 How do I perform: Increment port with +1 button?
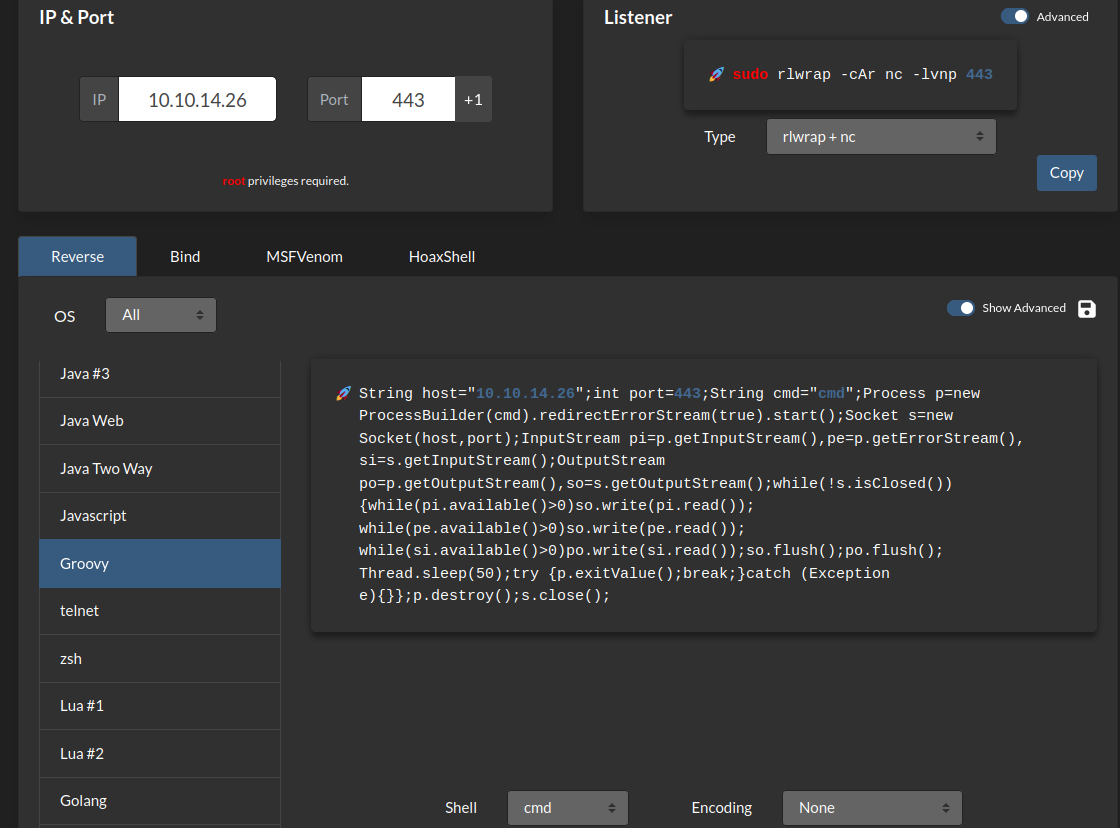click(474, 99)
